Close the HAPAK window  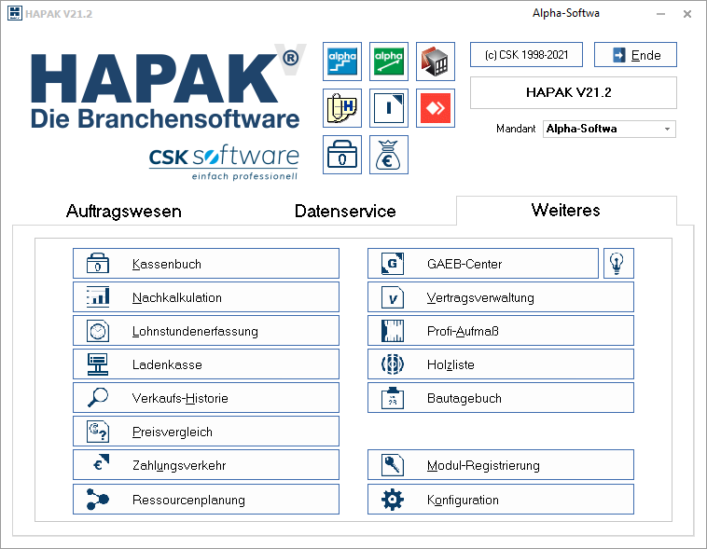coord(687,14)
